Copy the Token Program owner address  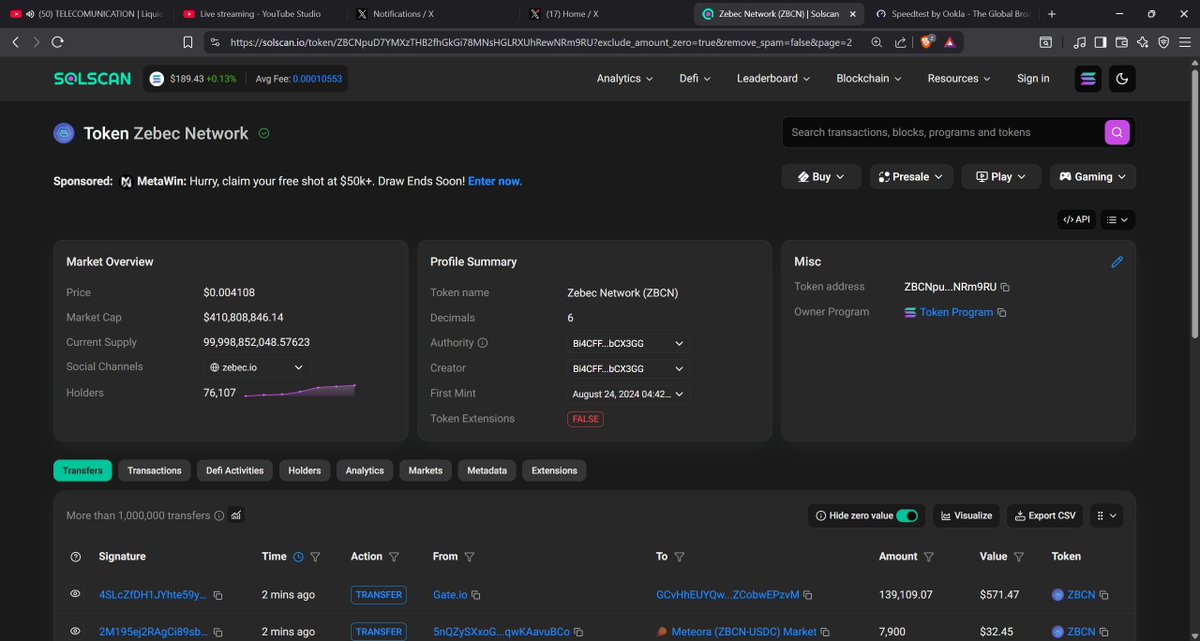[1002, 312]
